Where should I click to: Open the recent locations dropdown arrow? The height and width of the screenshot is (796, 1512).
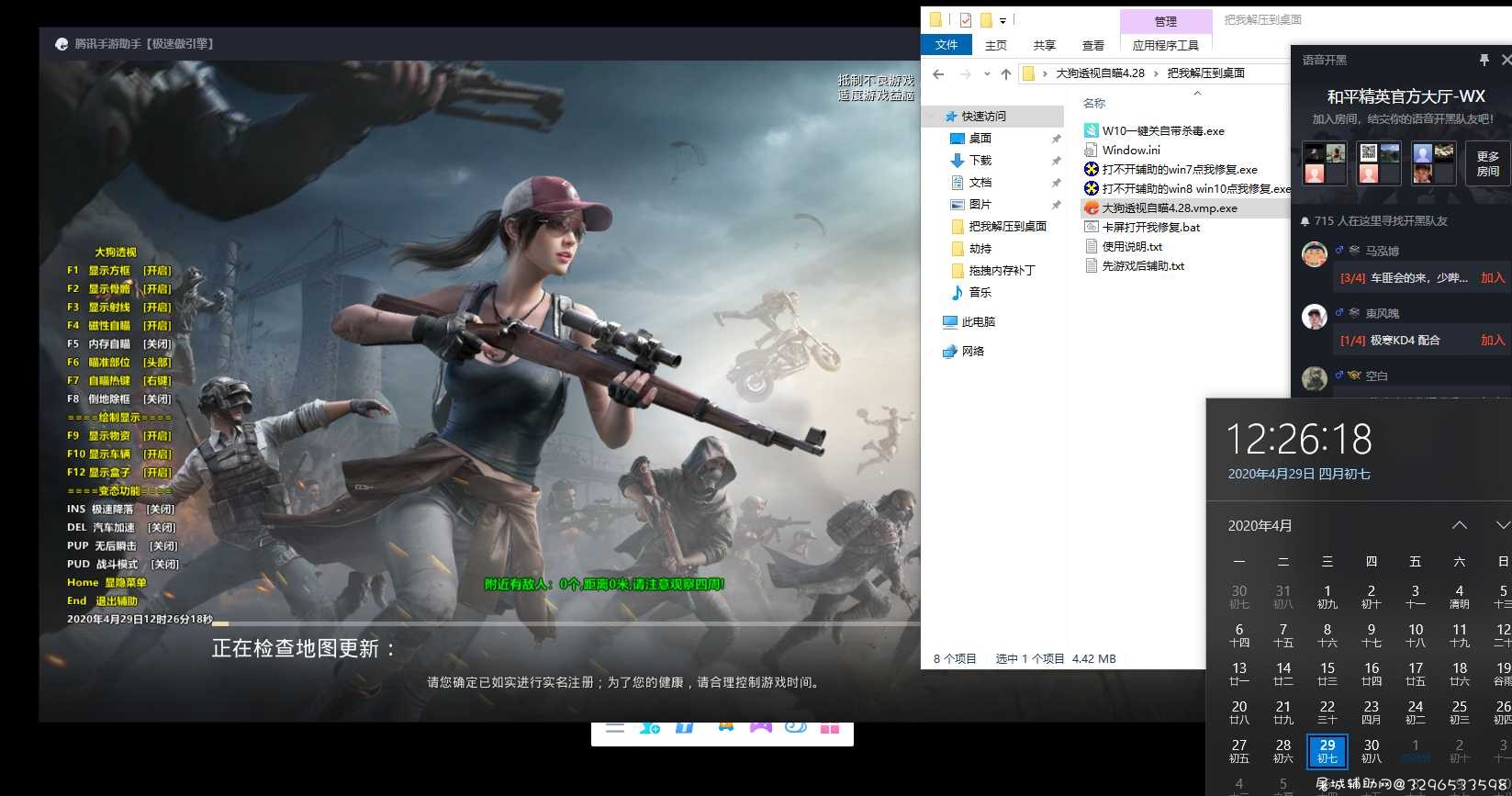987,73
